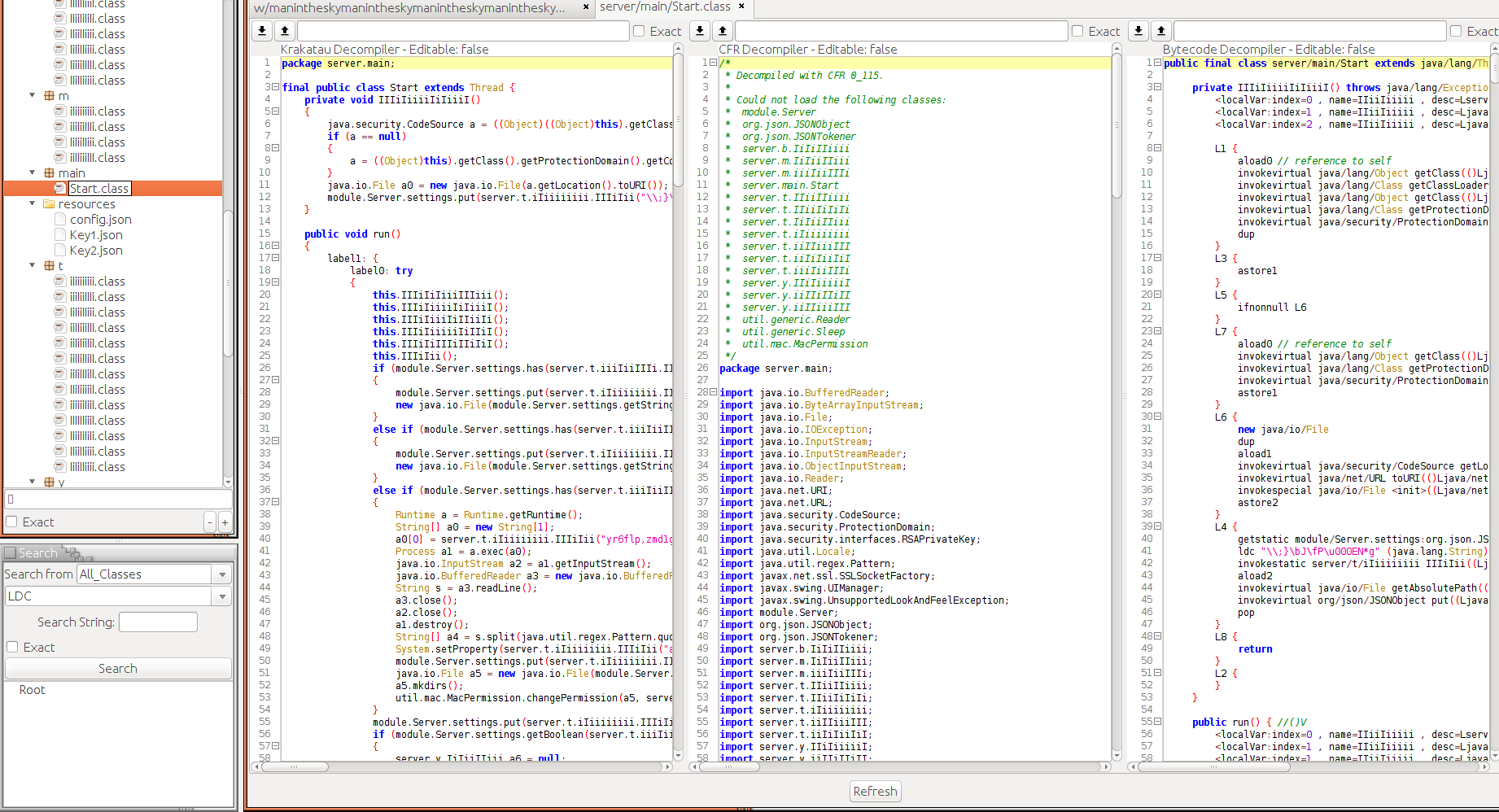Focus the Bytecode pane search field
The image size is (1499, 812).
click(x=1309, y=31)
